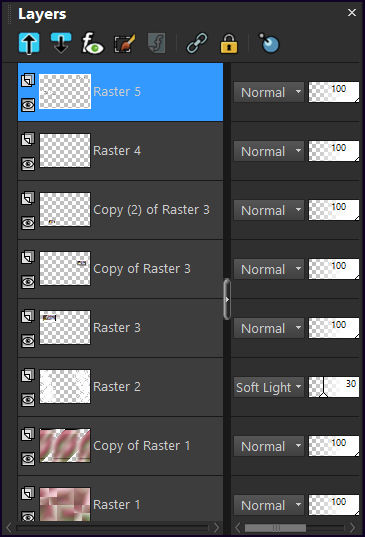Image resolution: width=365 pixels, height=537 pixels.
Task: Select the Raster 3 layer
Action: [120, 328]
